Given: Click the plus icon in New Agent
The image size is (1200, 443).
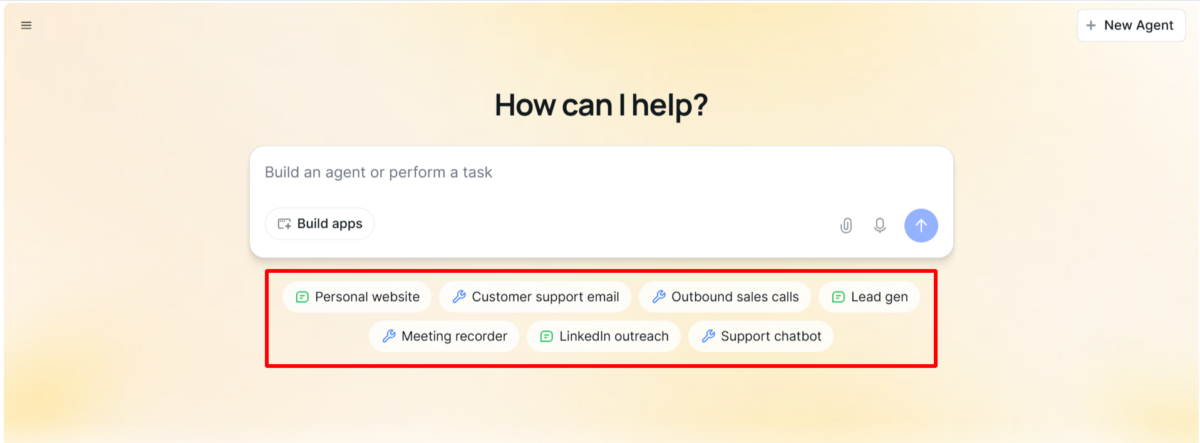Looking at the screenshot, I should [1091, 25].
